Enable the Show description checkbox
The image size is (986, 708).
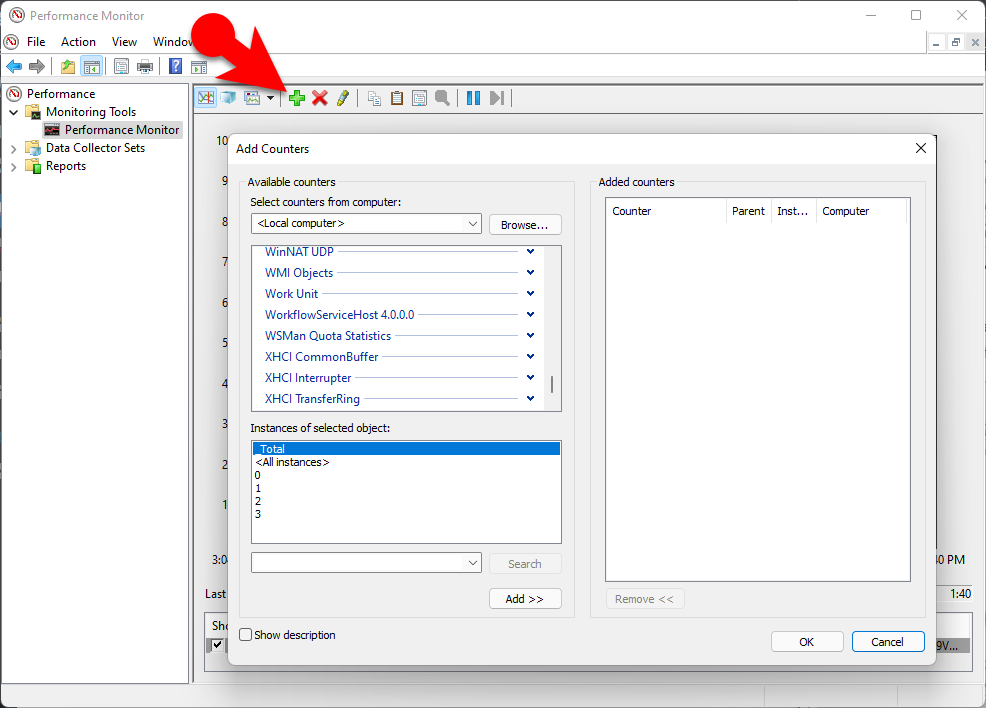(x=246, y=635)
